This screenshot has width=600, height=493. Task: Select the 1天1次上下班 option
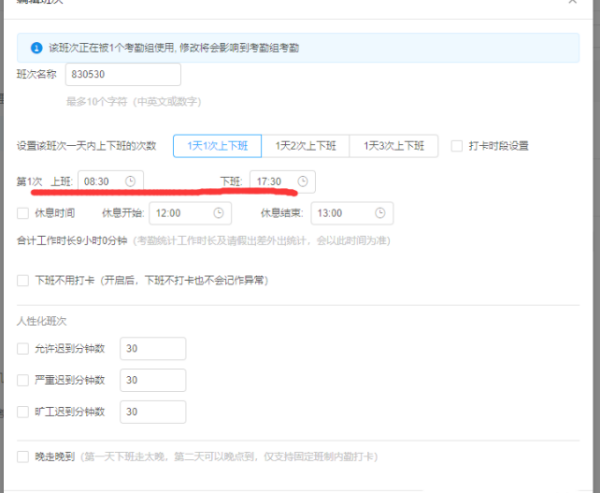point(217,146)
